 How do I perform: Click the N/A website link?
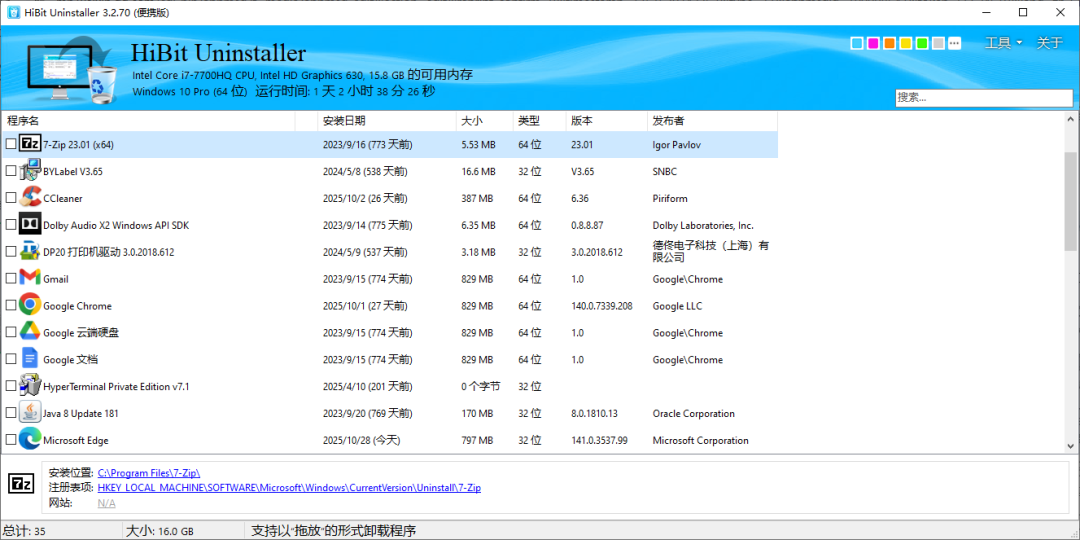tap(106, 503)
